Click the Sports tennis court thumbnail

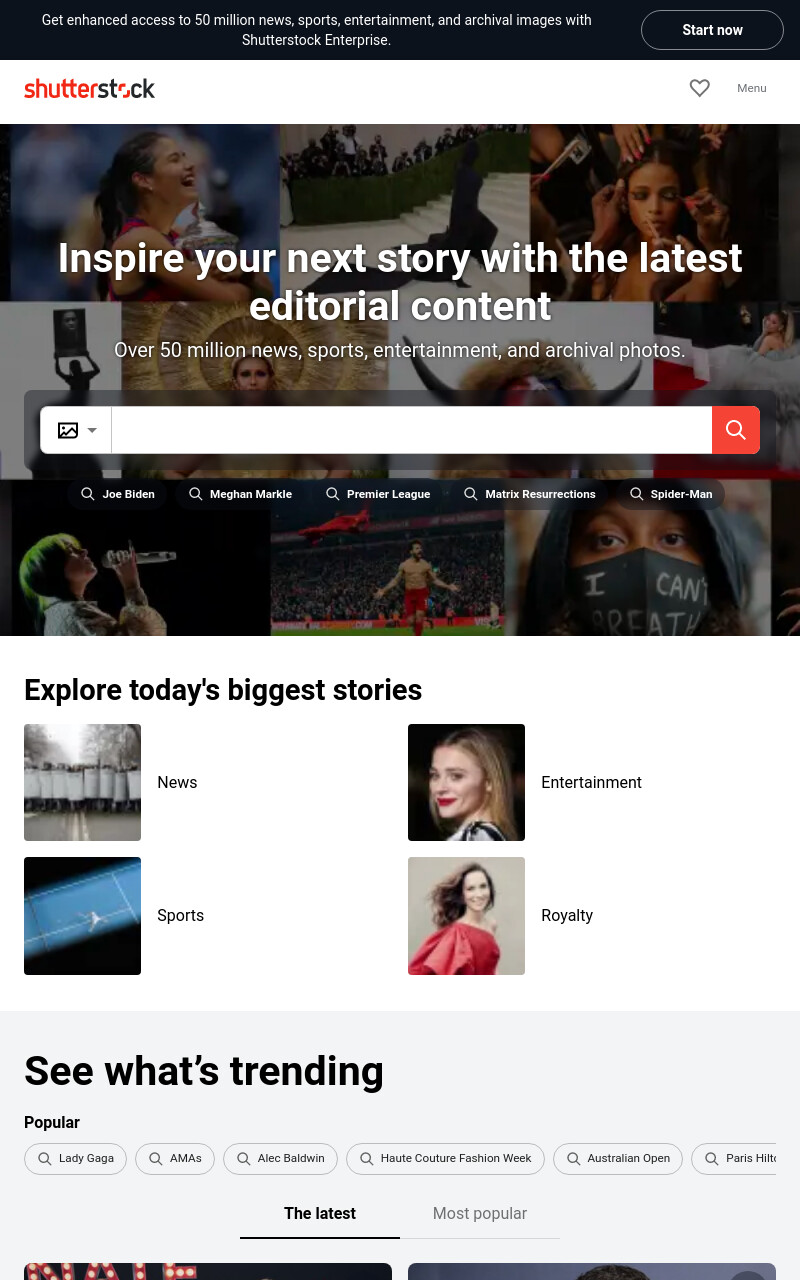click(x=82, y=916)
